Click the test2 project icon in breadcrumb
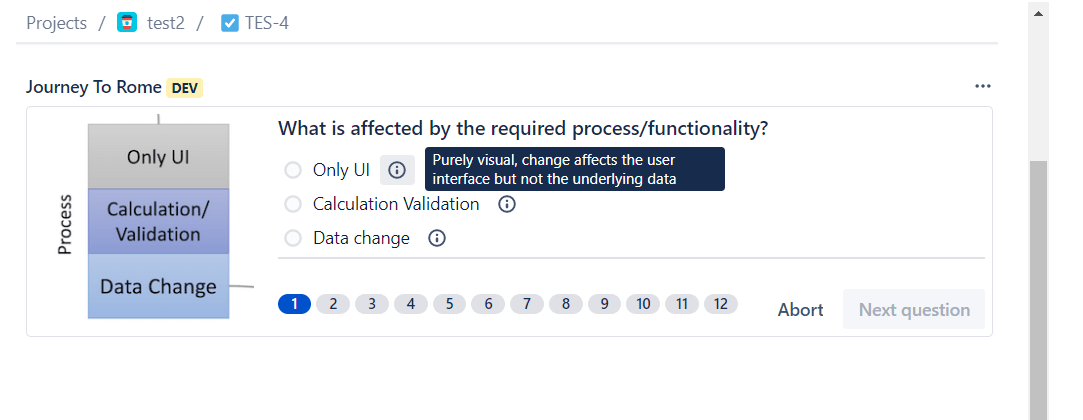This screenshot has height=420, width=1083. coord(127,22)
